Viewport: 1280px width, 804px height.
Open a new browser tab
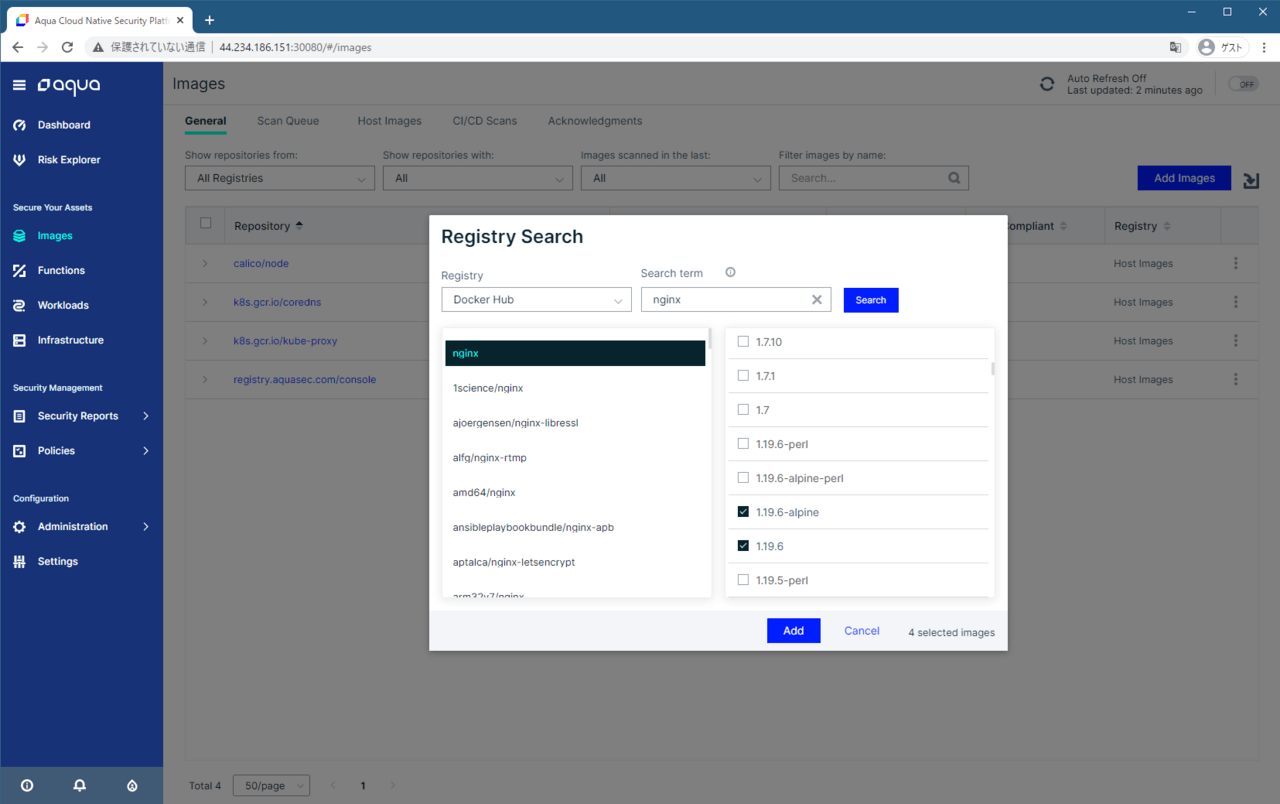tap(209, 20)
